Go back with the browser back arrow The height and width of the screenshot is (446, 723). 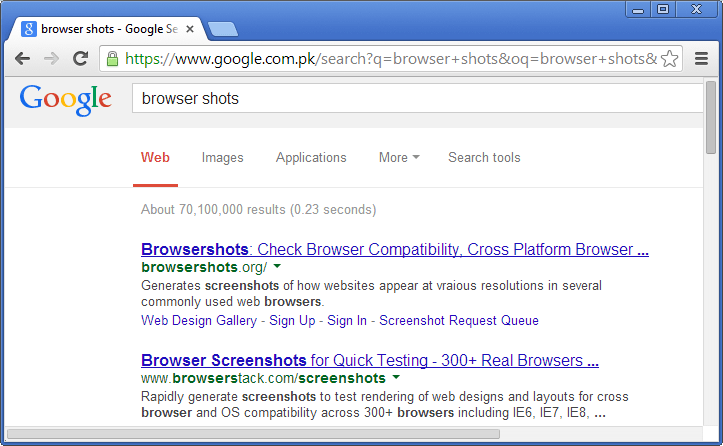tap(22, 59)
